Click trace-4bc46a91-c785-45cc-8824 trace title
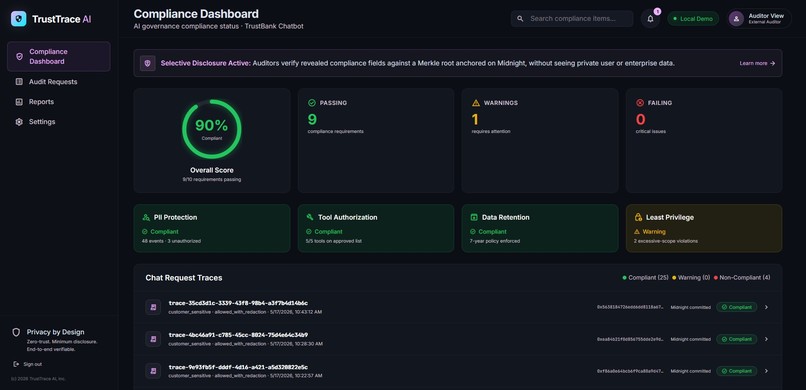 click(238, 335)
